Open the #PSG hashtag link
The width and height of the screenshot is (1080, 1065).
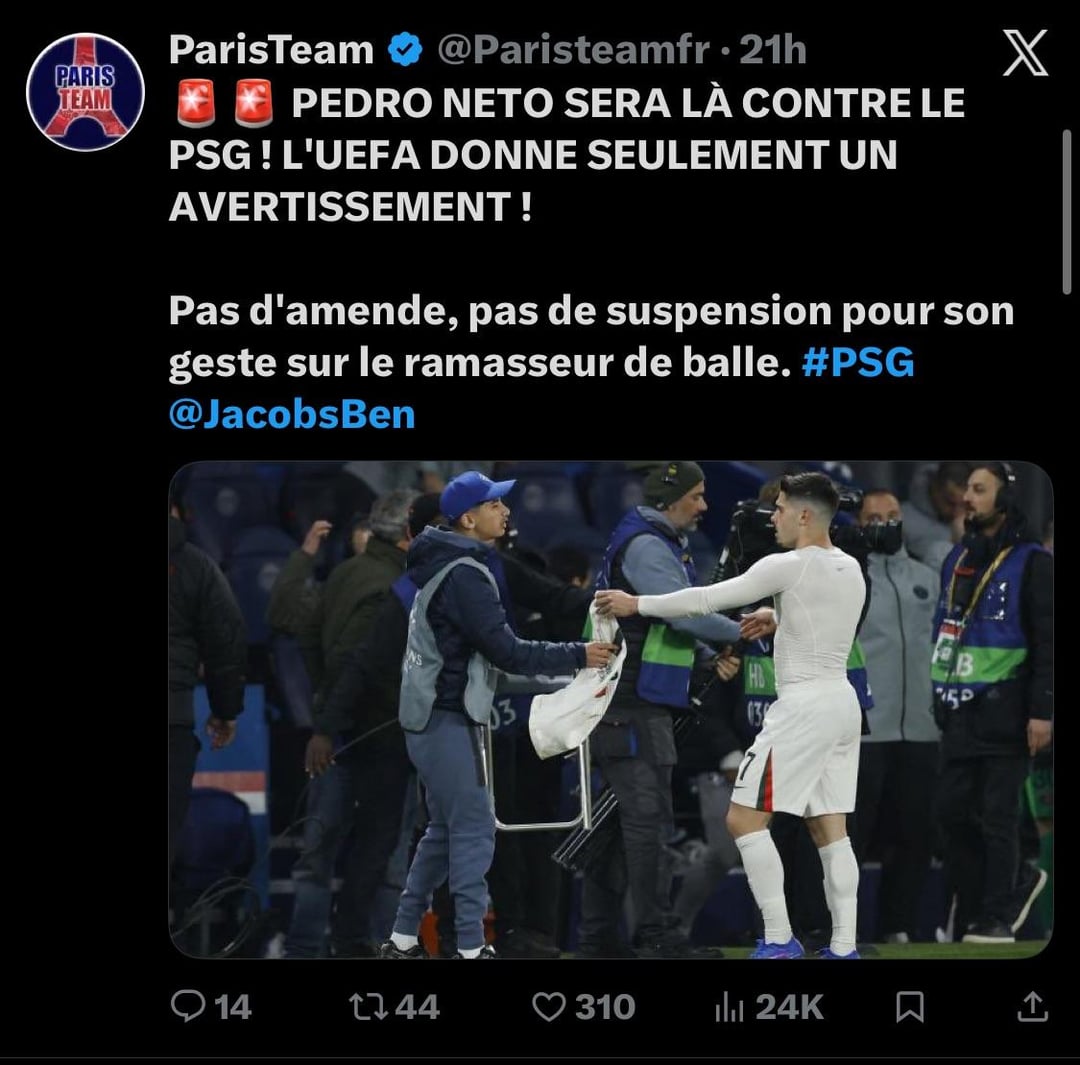(858, 362)
